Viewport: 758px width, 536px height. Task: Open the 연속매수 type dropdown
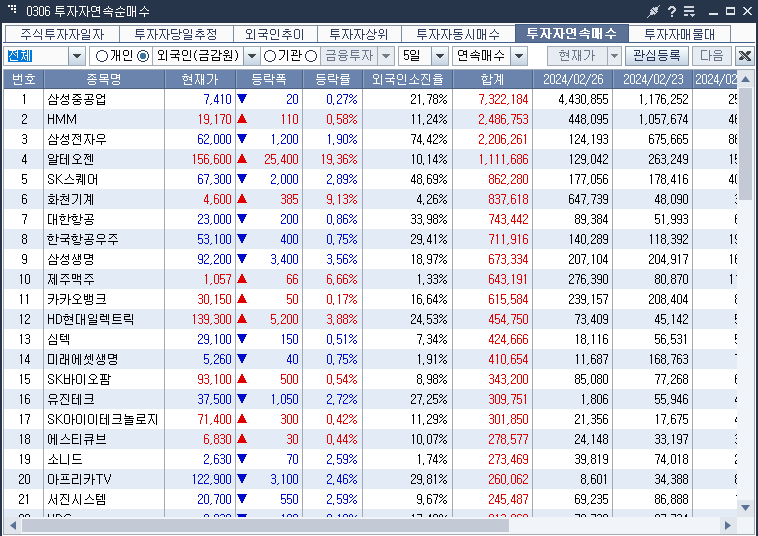tap(519, 56)
